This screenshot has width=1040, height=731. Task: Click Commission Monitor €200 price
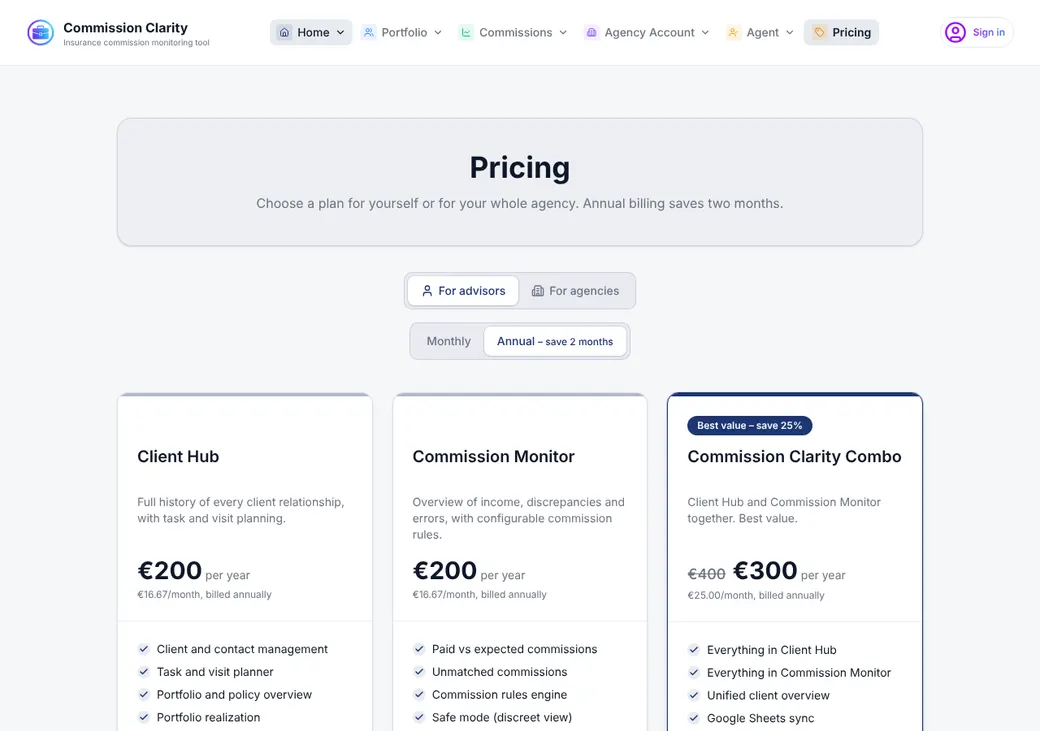pyautogui.click(x=444, y=570)
